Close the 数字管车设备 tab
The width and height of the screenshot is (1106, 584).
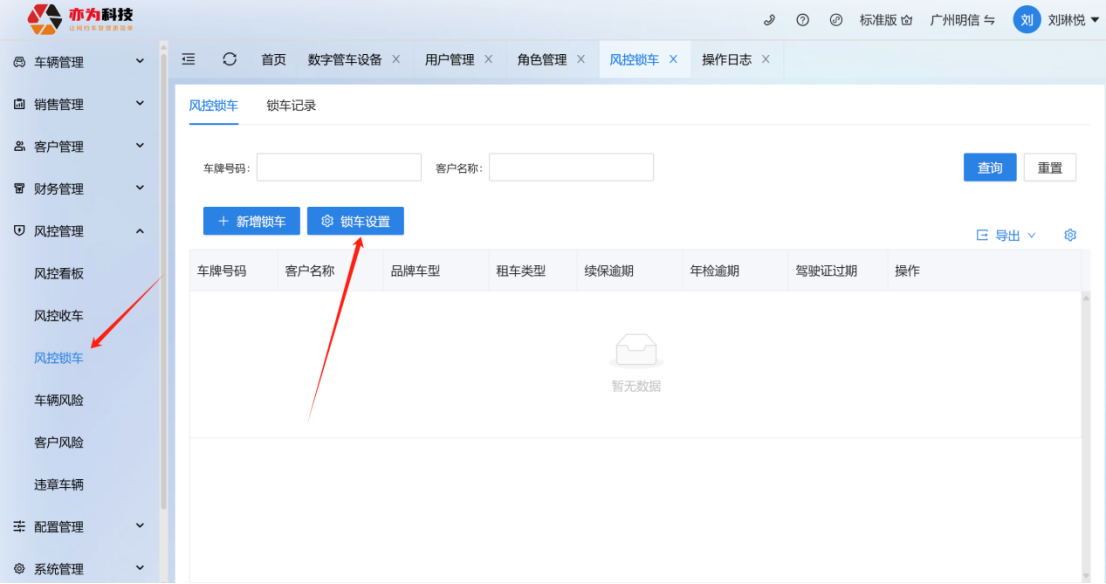tap(396, 59)
